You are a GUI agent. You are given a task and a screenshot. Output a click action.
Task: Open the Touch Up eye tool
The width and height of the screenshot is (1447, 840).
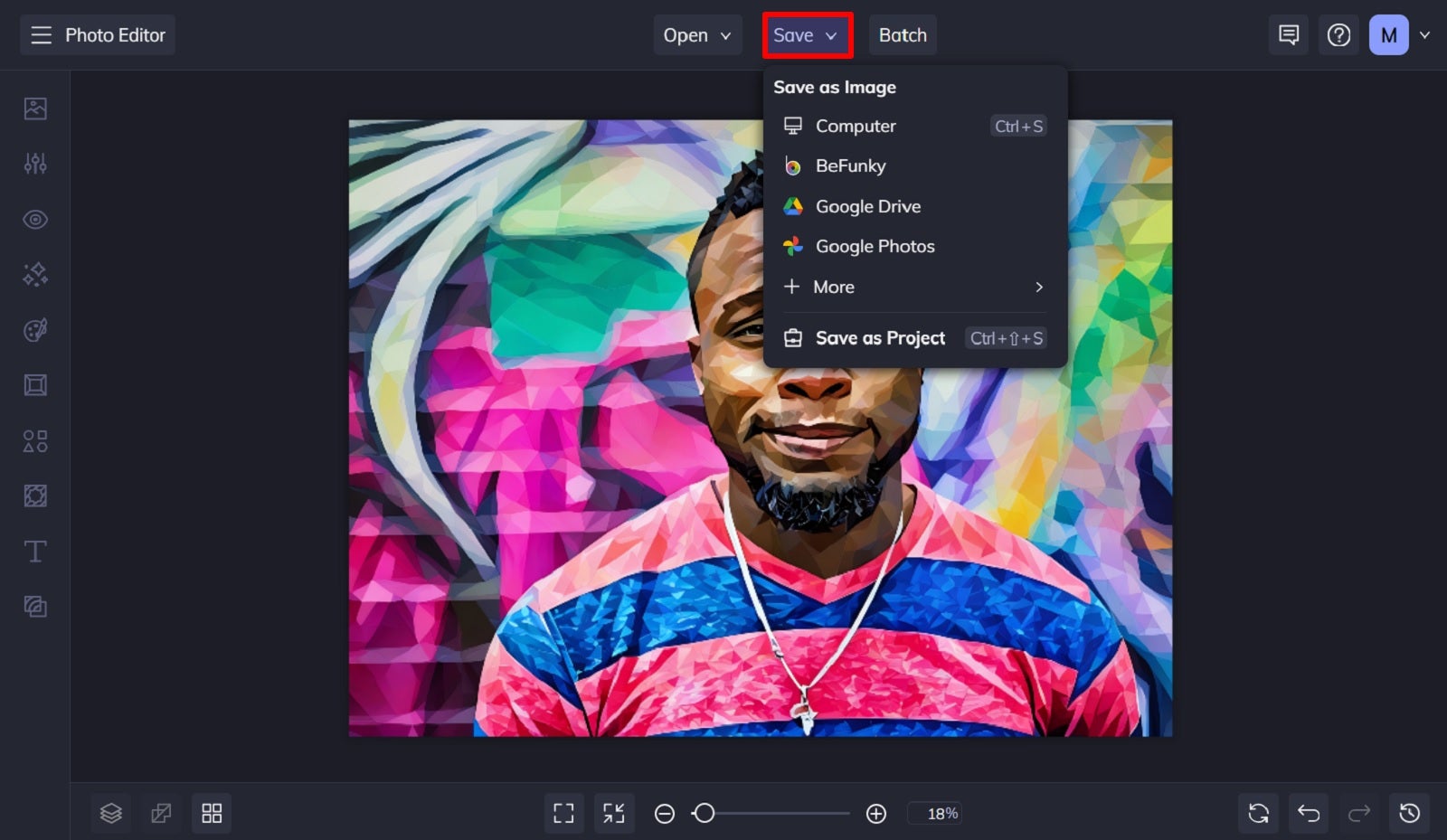(35, 219)
